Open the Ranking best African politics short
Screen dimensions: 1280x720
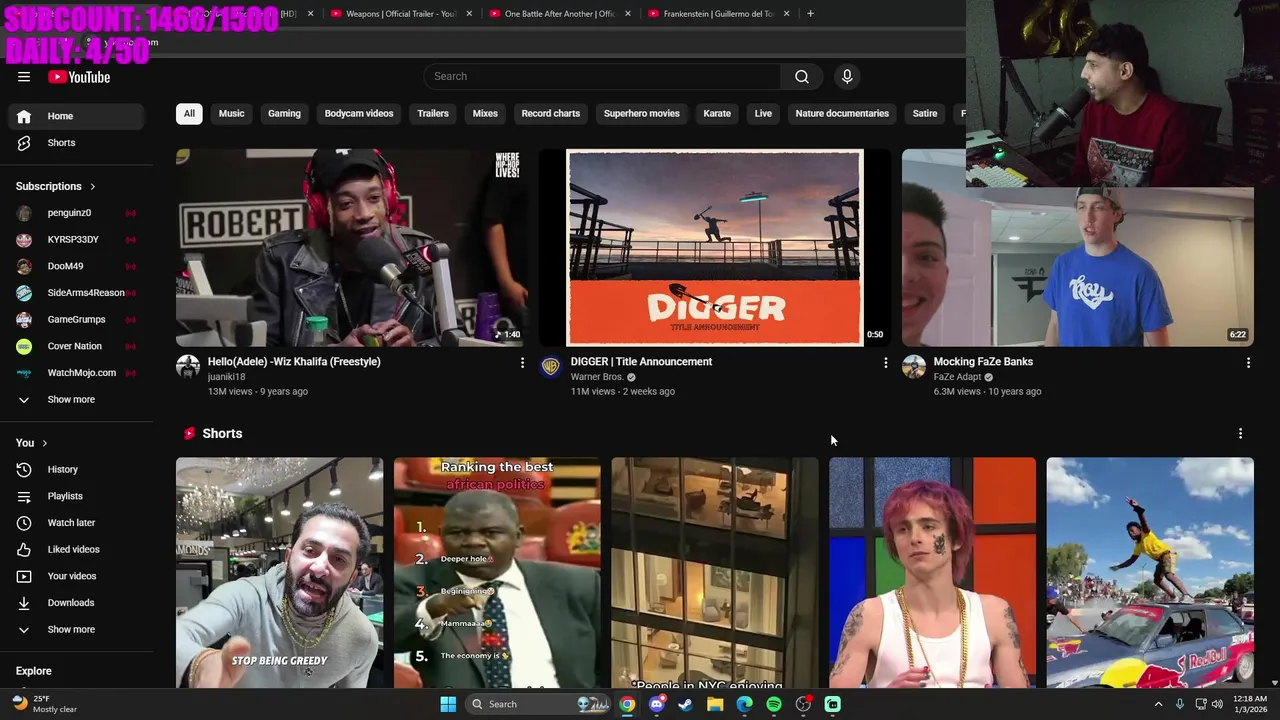click(x=497, y=573)
